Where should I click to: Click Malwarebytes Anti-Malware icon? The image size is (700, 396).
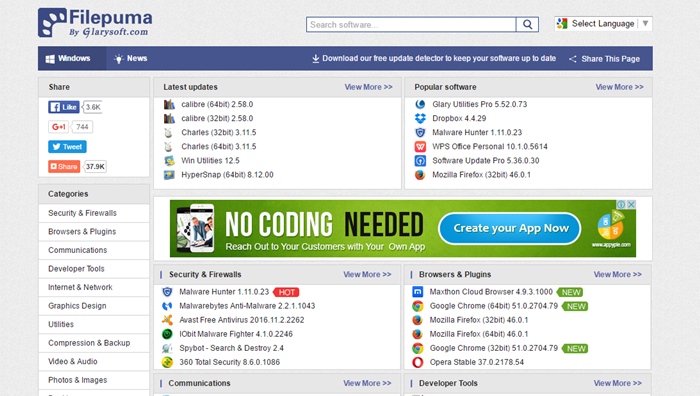167,306
